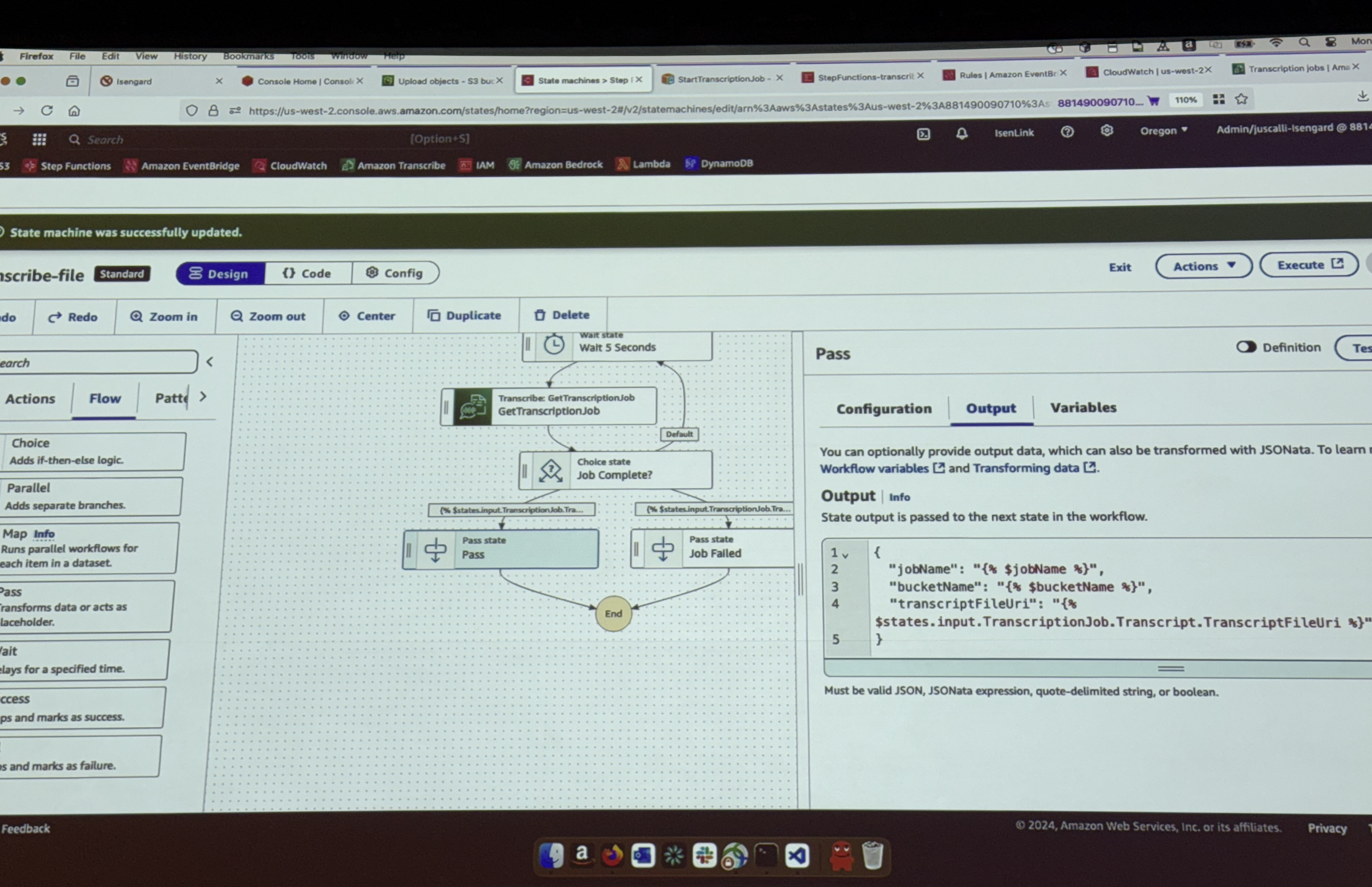Image resolution: width=1372 pixels, height=887 pixels.
Task: Reload the page with the refresh icon
Action: (47, 110)
